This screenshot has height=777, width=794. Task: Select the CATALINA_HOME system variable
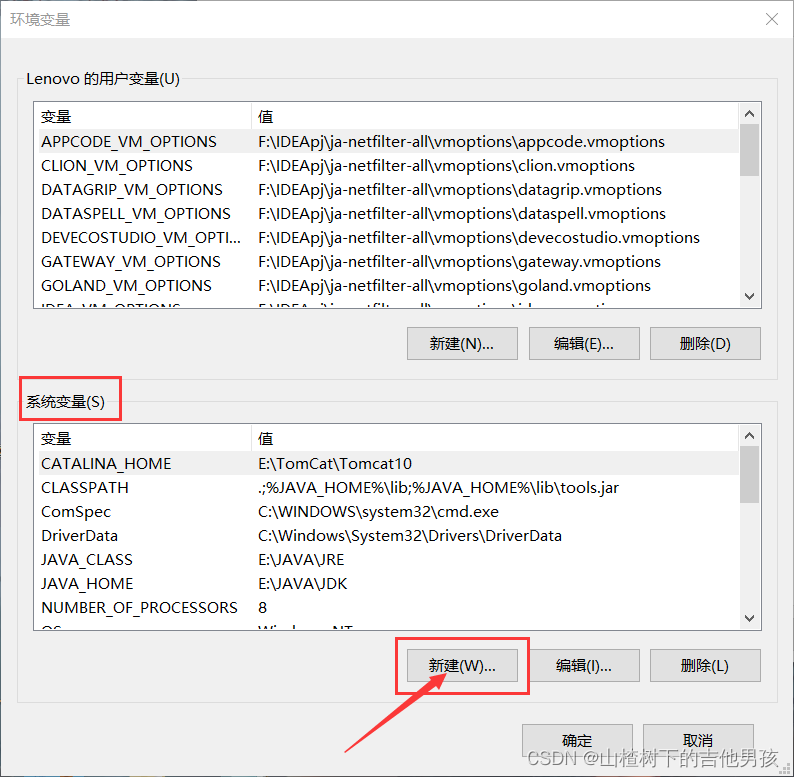tap(388, 463)
